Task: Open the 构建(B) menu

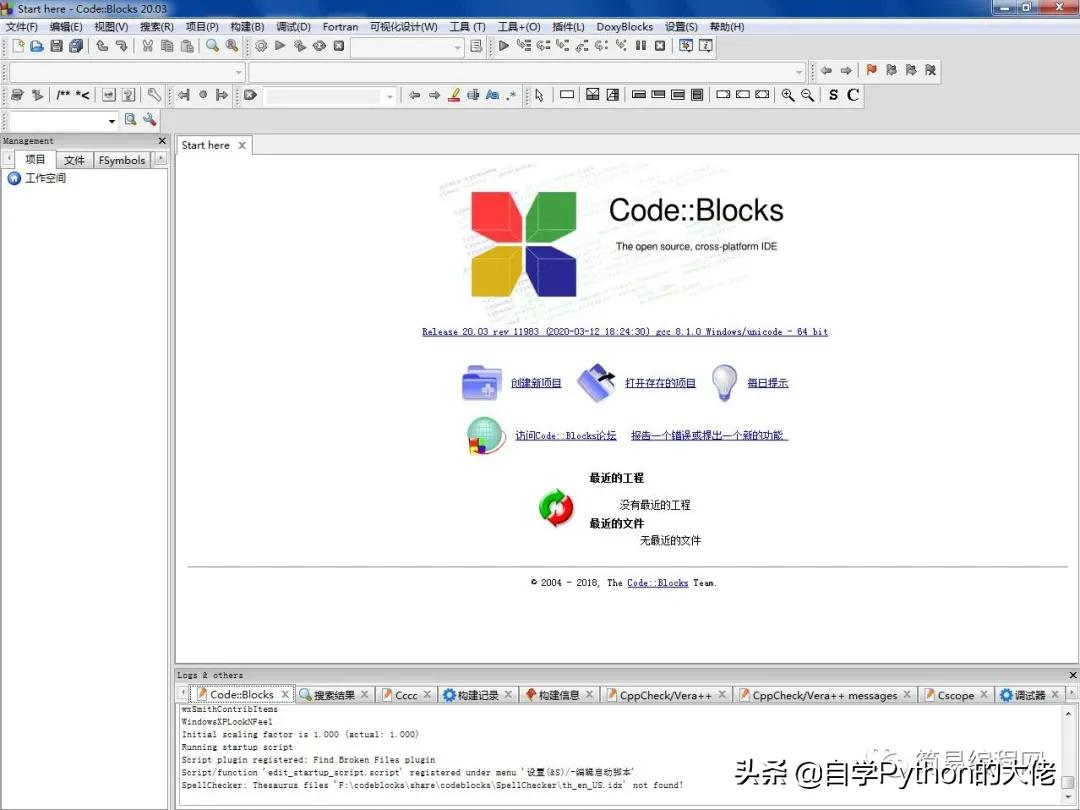Action: pos(247,27)
